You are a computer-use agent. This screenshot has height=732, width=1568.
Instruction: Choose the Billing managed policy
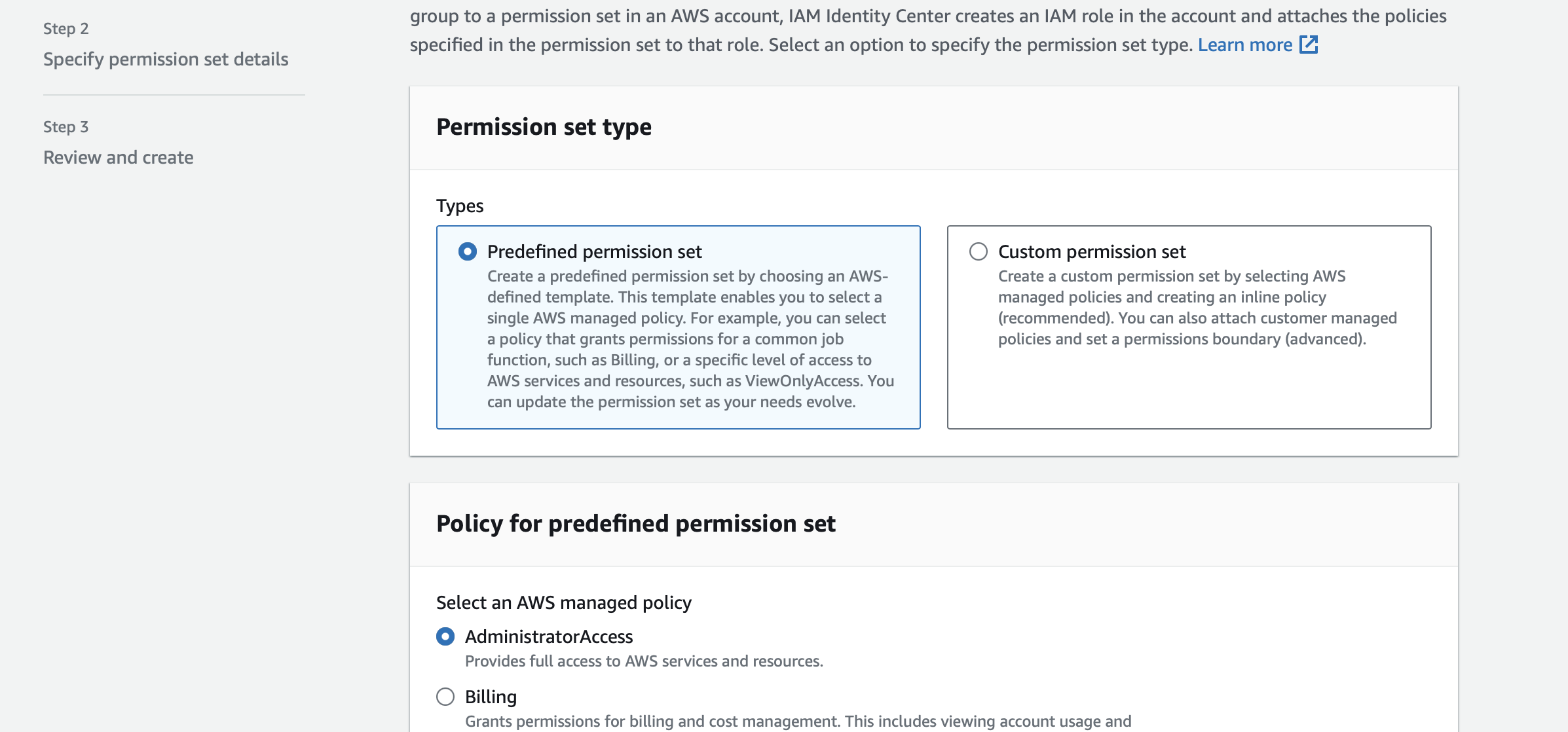[446, 697]
